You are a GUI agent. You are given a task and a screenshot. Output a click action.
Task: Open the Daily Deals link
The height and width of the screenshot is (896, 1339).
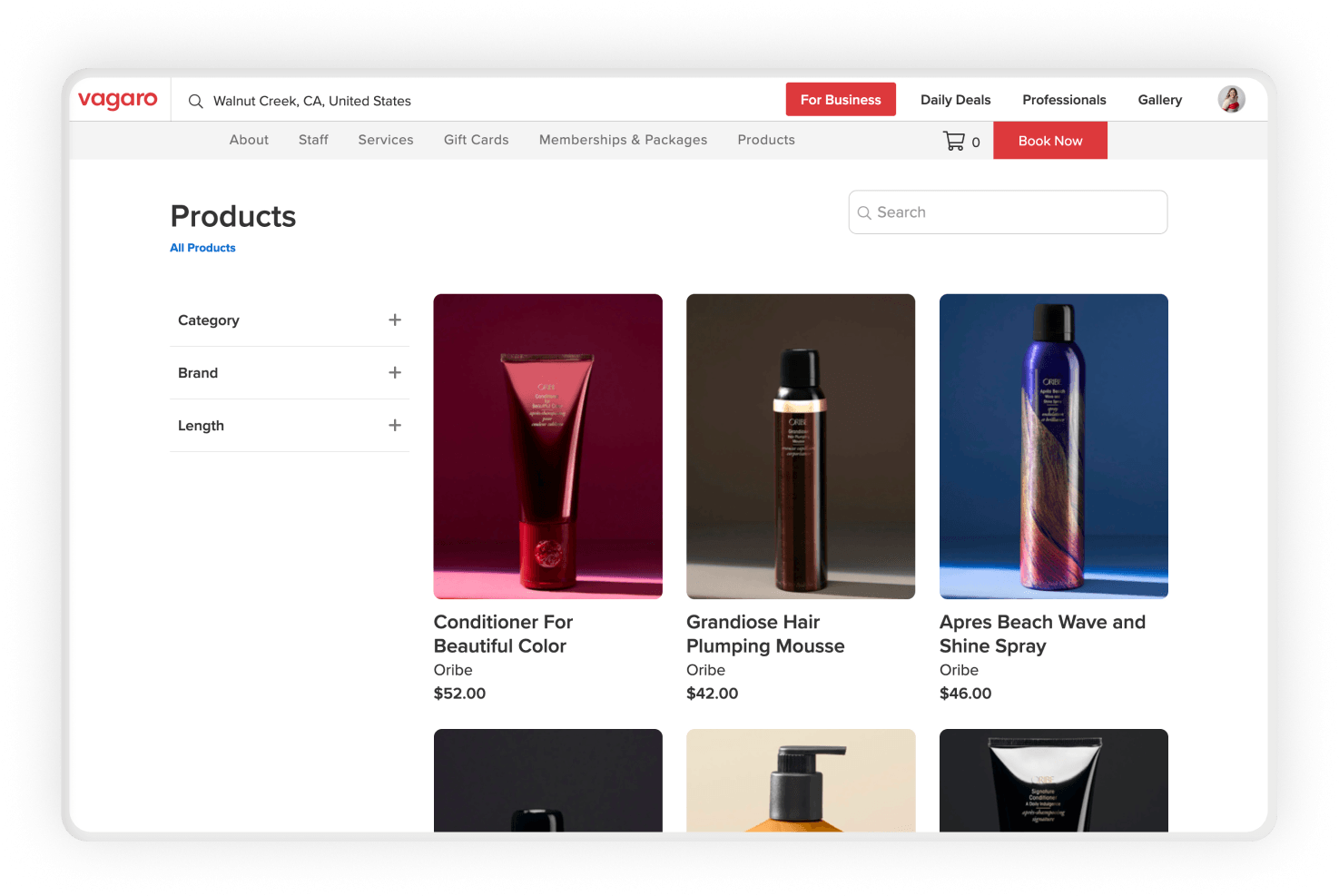[955, 100]
